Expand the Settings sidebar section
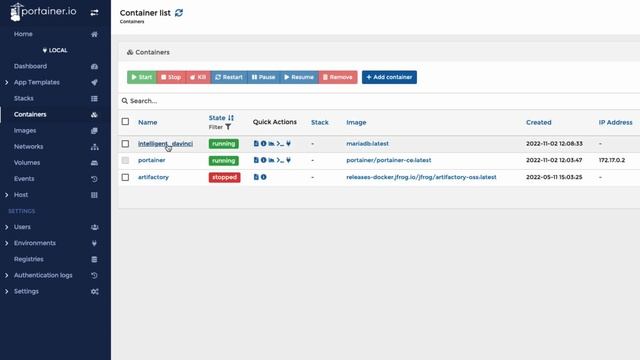This screenshot has width=640, height=360. click(7, 291)
